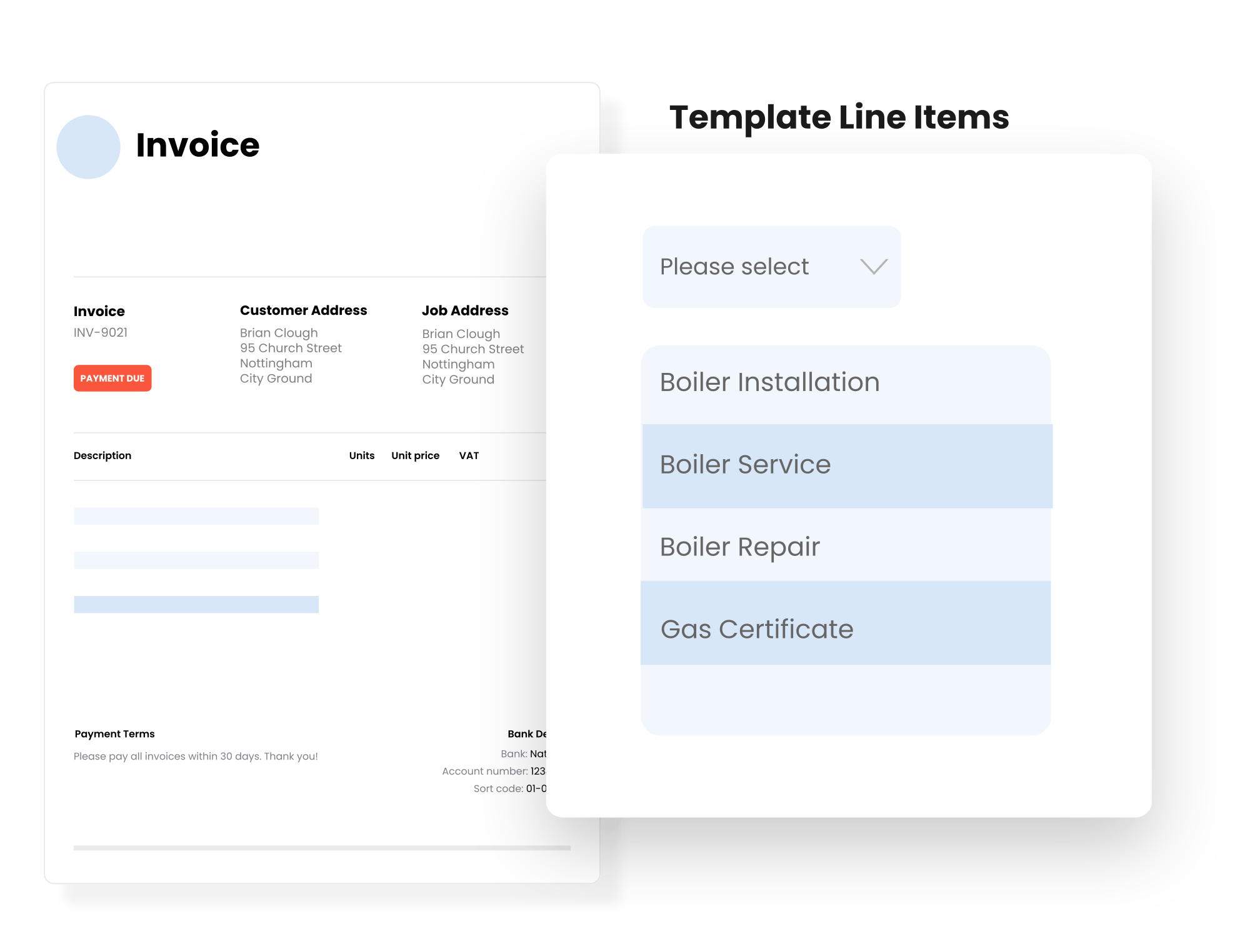Screen dimensions: 1250x952
Task: Click the blue circular logo placeholder next to Invoice
Action: (88, 147)
